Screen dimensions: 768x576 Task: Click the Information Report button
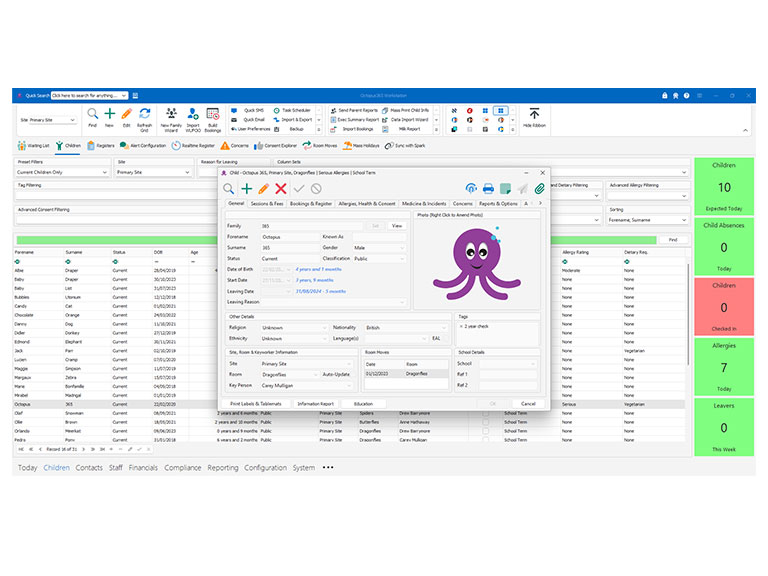315,404
